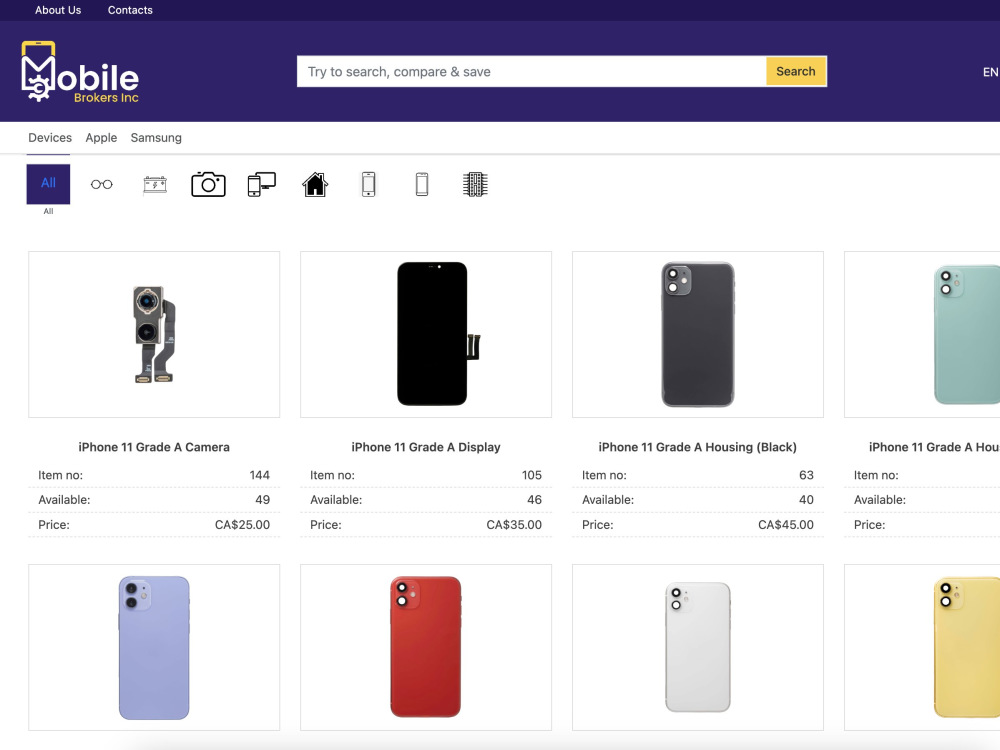Switch to Devices tab
The image size is (1000, 750).
pos(50,138)
